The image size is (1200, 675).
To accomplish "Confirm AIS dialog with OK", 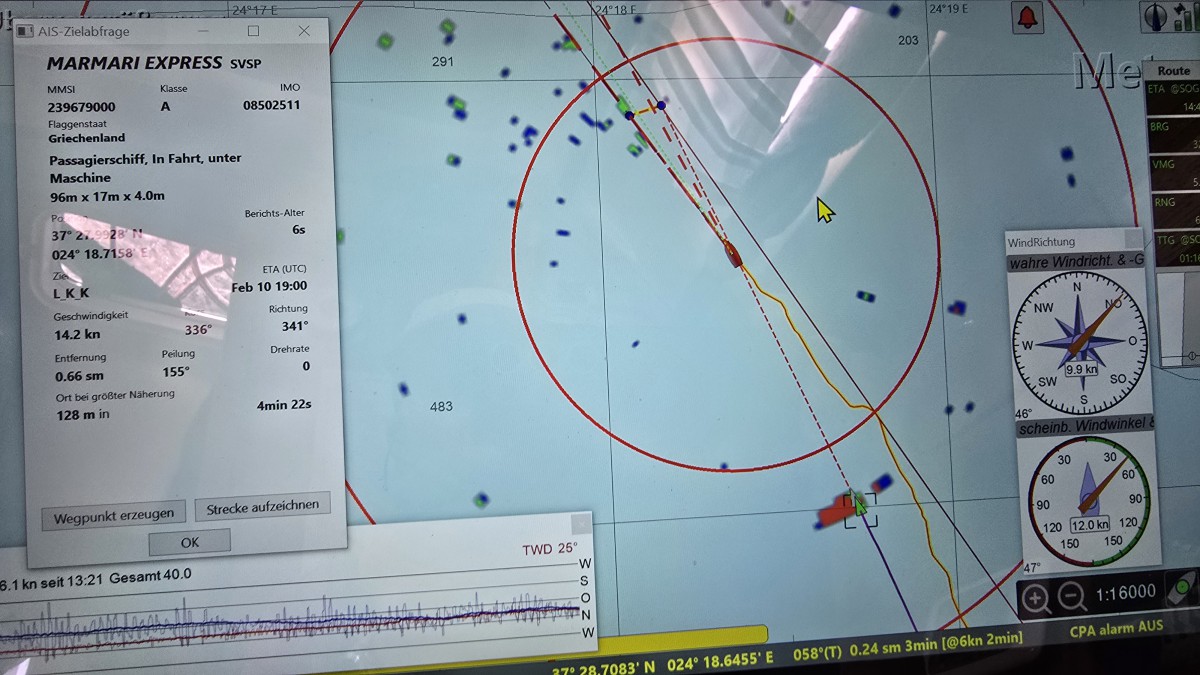I will tap(189, 542).
